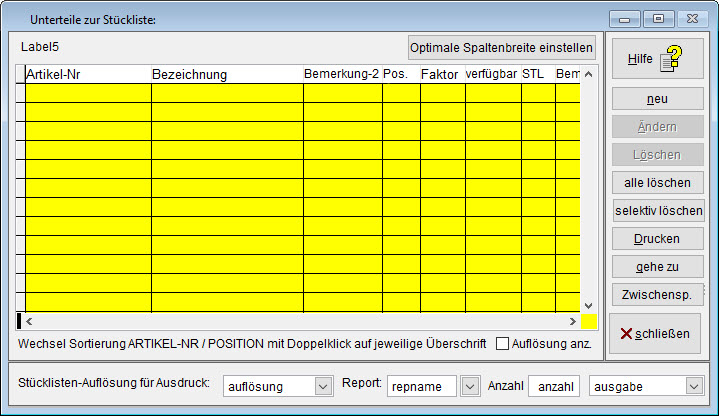Enable the Auflösung anz. checkbox
Viewport: 719px width, 416px height.
point(503,344)
